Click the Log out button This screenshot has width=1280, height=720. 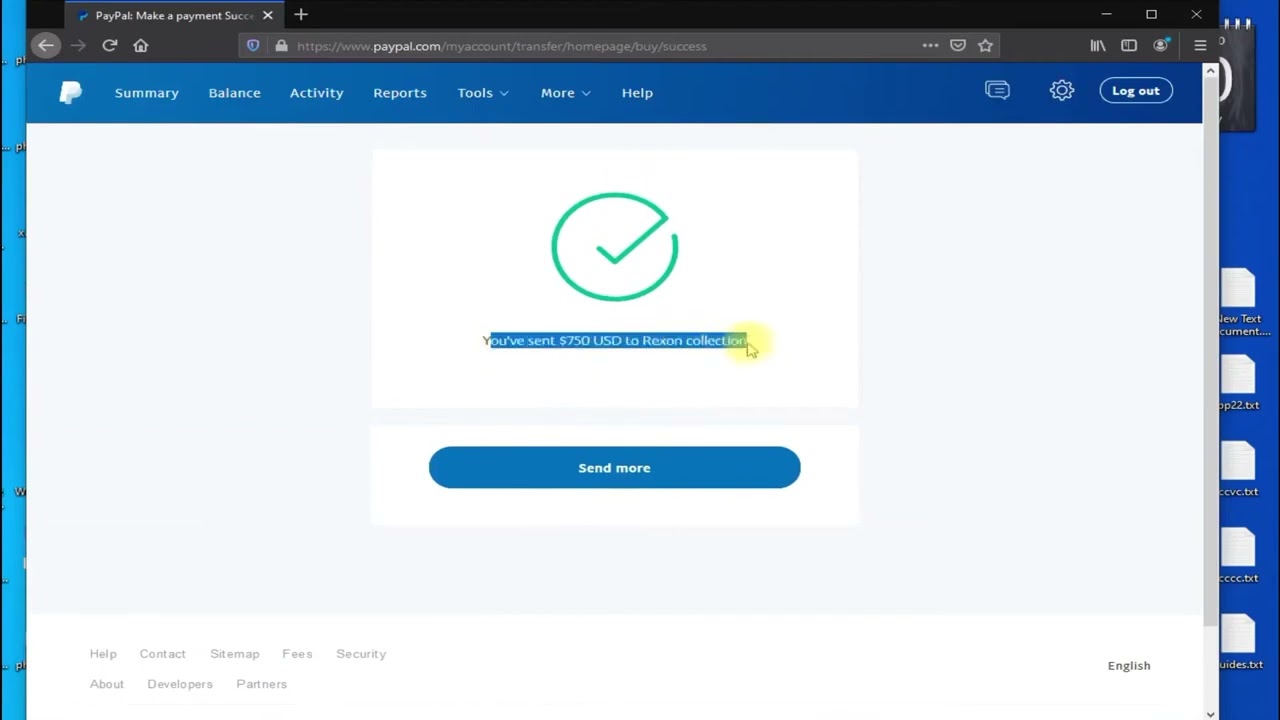(1136, 91)
